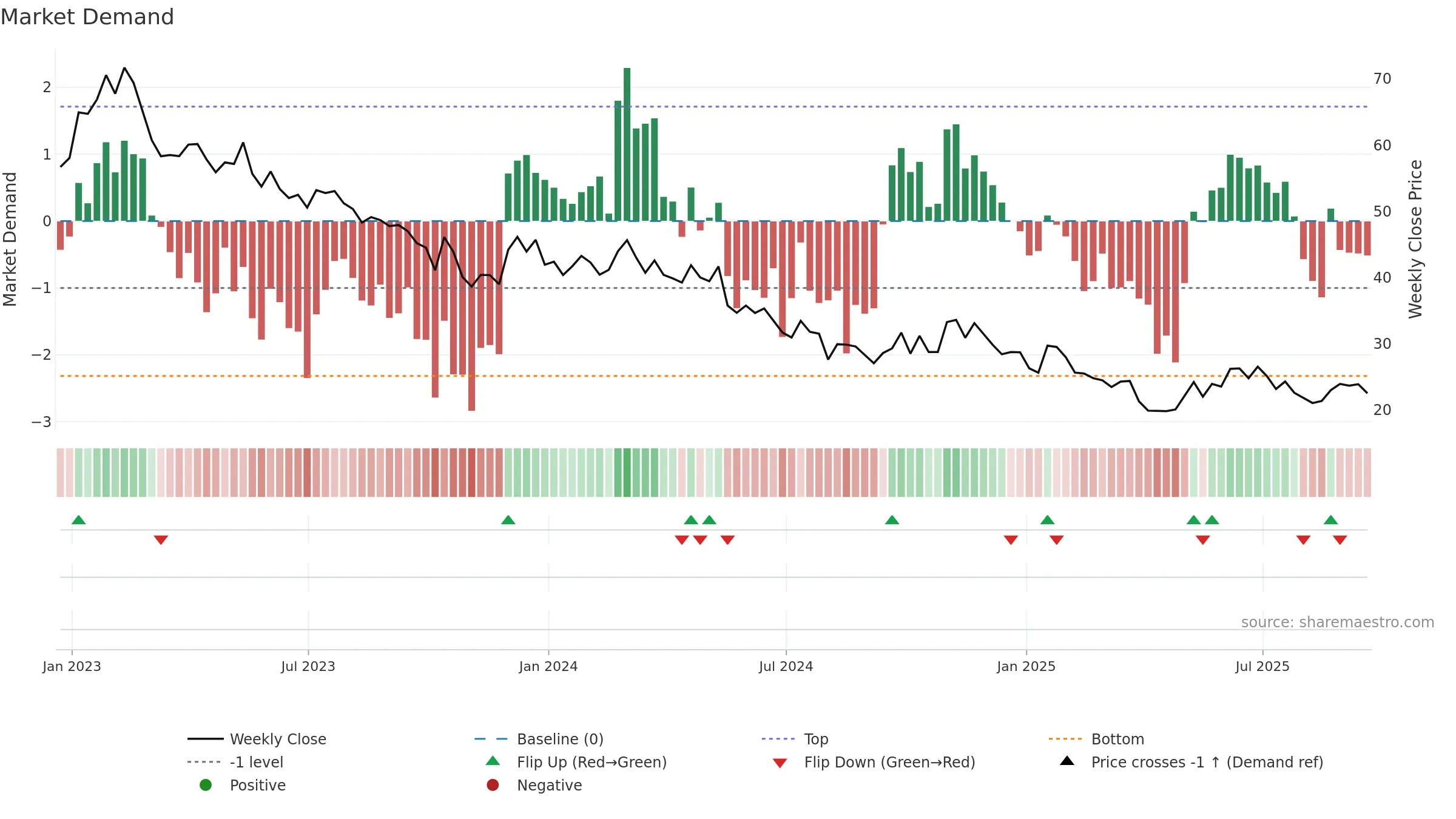Click the Jul 2025 x-axis label

tap(1262, 666)
